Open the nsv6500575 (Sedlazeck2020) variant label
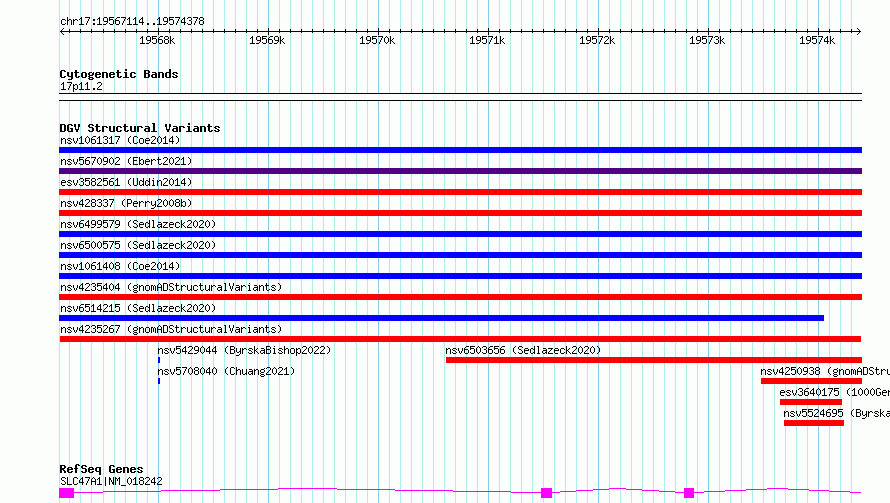This screenshot has width=890, height=503. click(138, 245)
